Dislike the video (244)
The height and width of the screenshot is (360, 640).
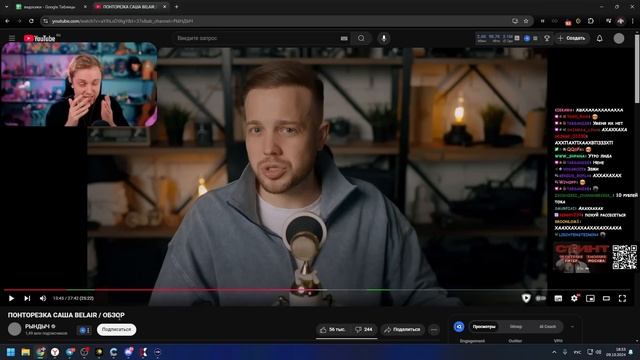click(364, 329)
